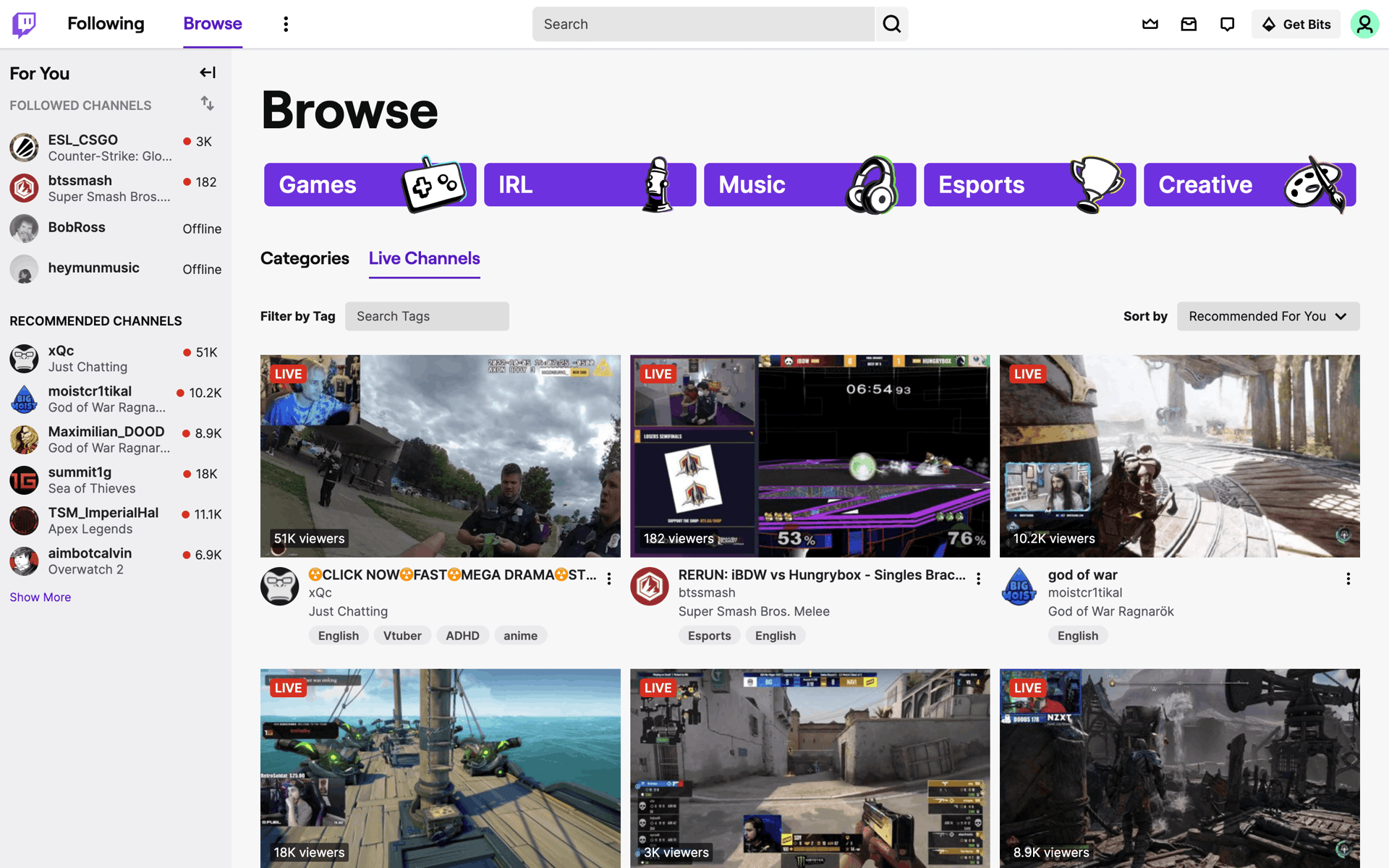The height and width of the screenshot is (868, 1389).
Task: Open the Games category banner
Action: pos(370,184)
